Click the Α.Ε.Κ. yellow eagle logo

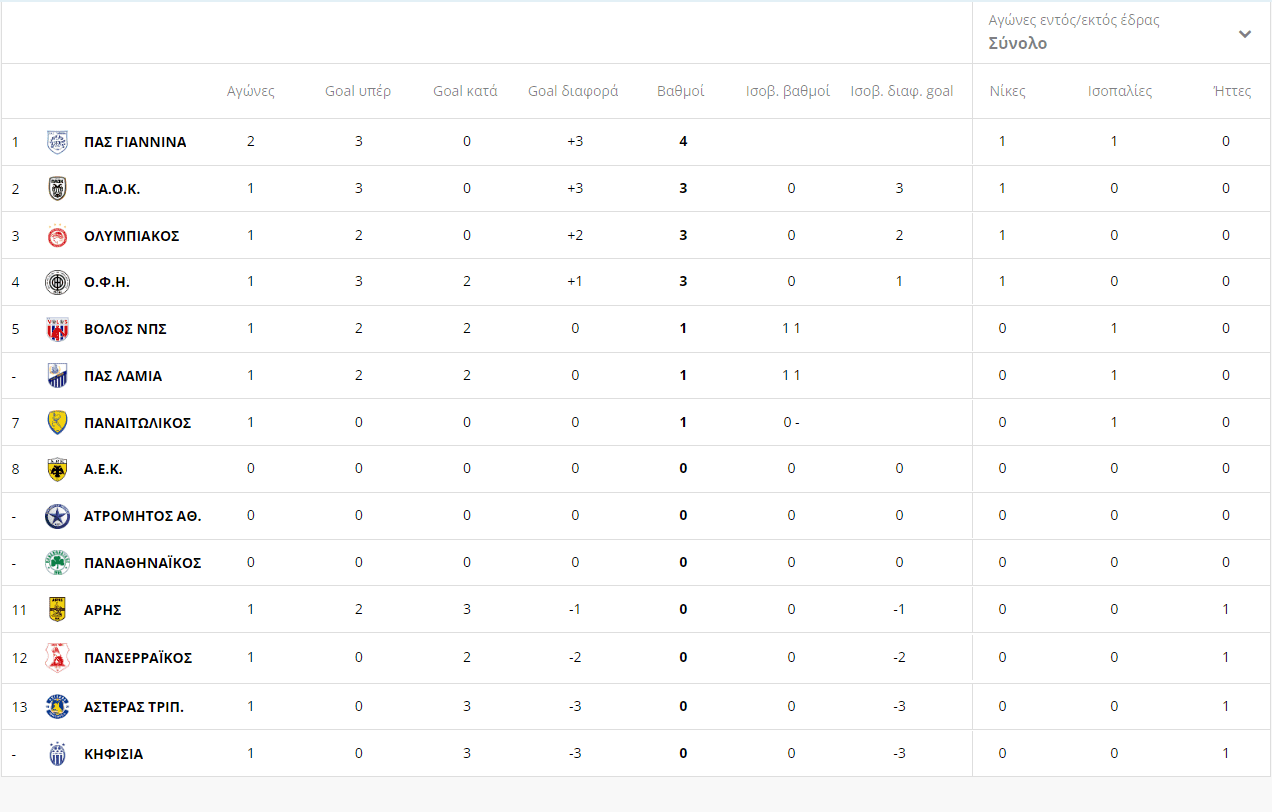tap(58, 469)
